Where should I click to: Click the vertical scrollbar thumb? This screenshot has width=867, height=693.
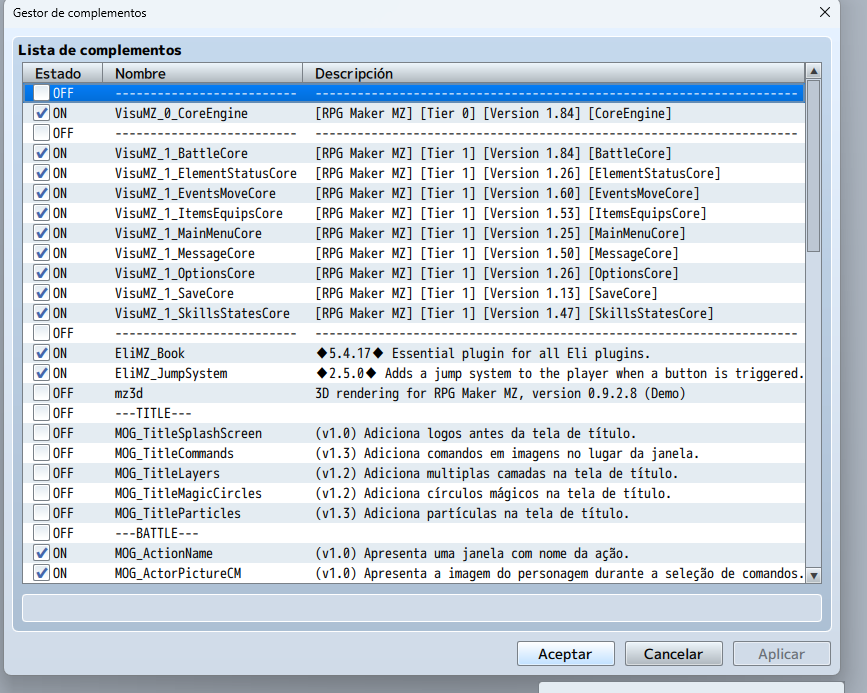point(813,166)
